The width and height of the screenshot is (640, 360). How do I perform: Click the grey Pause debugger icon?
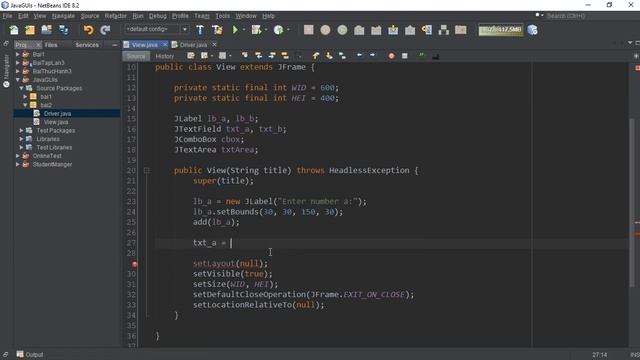325,30
